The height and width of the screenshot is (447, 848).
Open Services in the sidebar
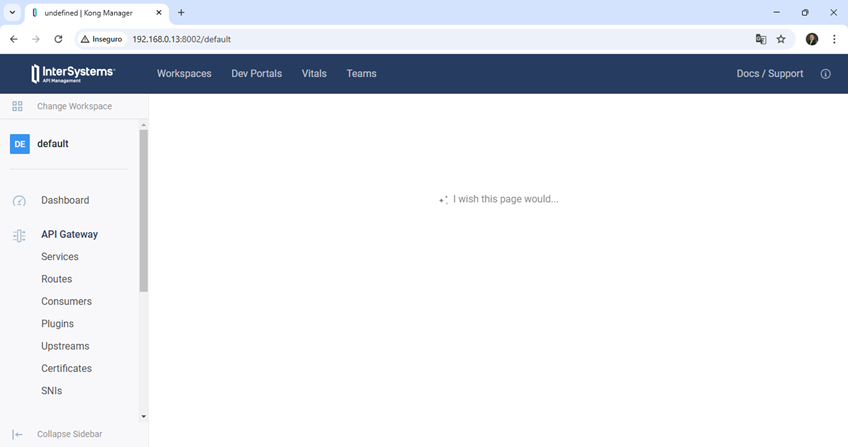tap(59, 257)
